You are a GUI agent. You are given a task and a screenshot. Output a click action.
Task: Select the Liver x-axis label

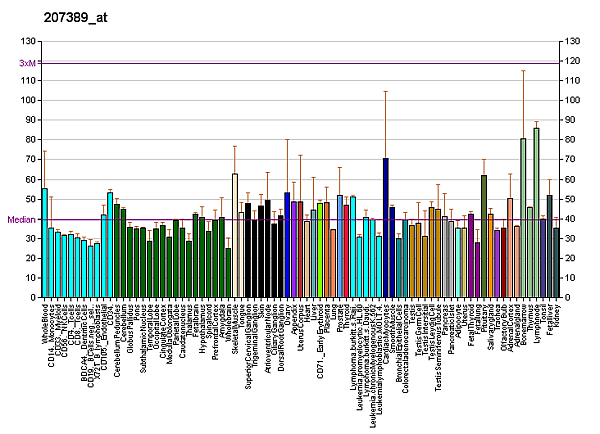(x=314, y=312)
